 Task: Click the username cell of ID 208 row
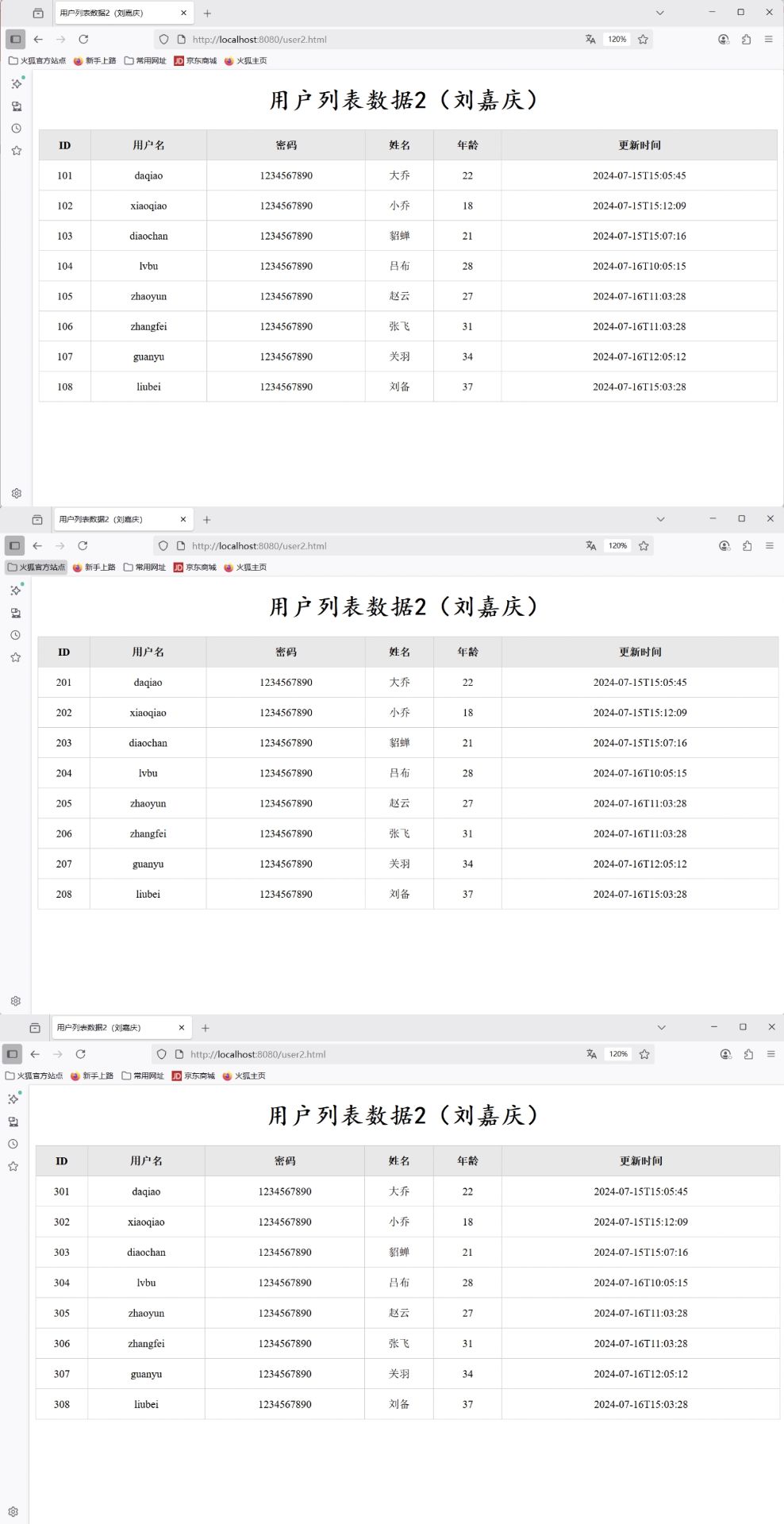(148, 894)
